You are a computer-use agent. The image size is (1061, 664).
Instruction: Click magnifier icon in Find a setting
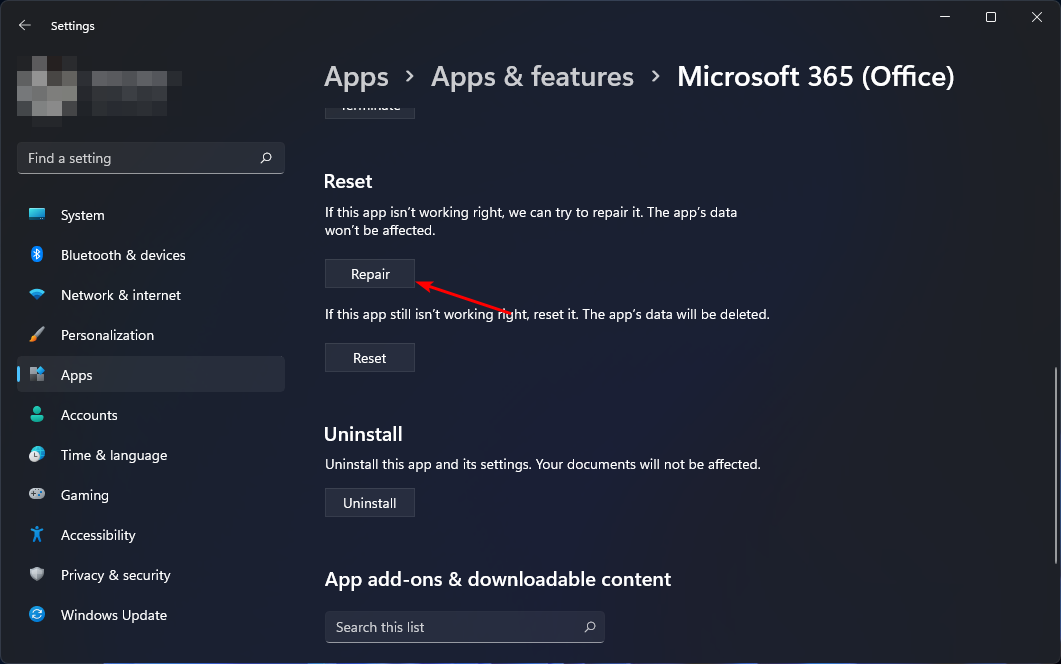click(x=266, y=158)
